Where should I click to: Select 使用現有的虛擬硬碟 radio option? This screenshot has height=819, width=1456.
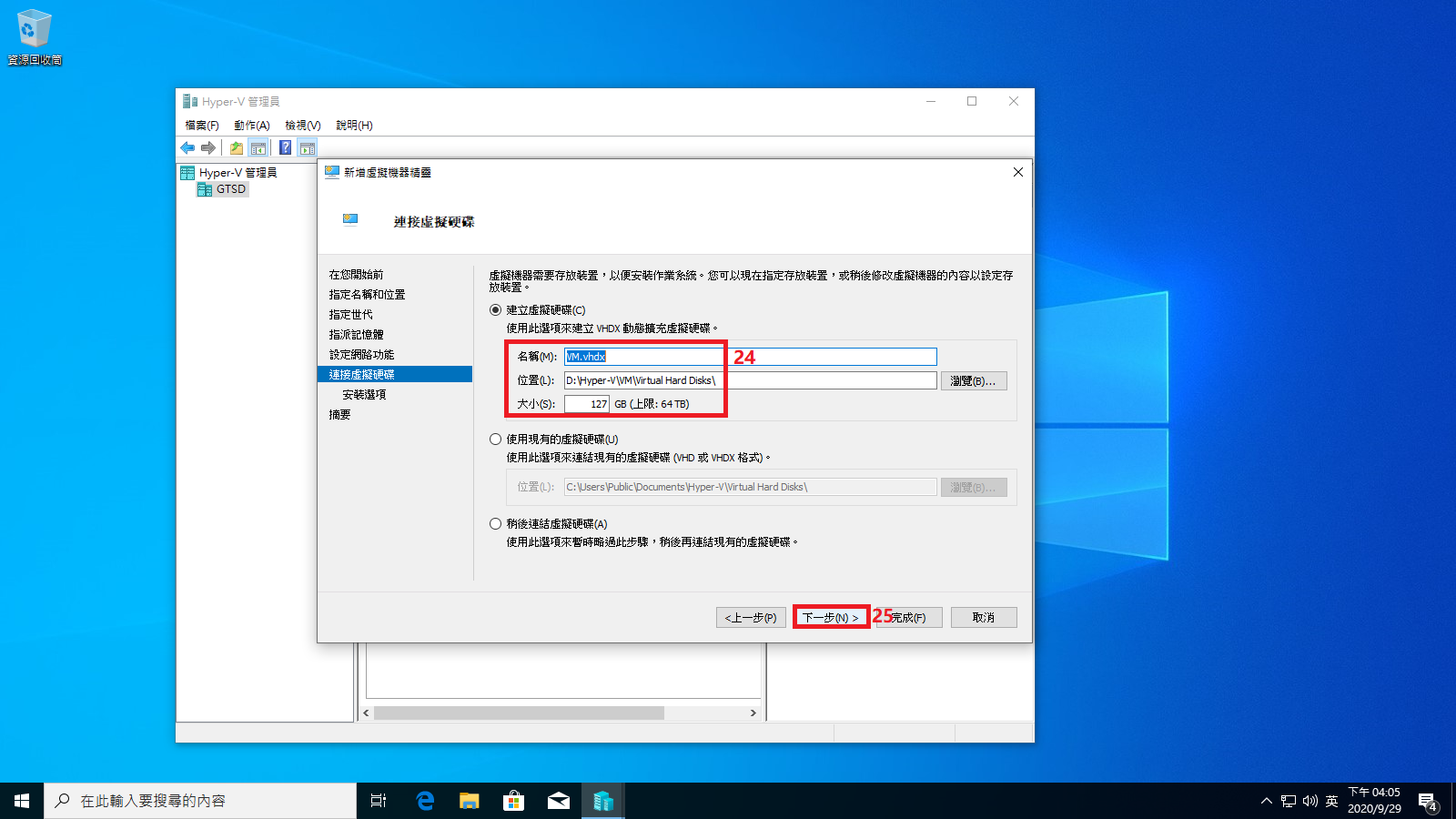(496, 440)
